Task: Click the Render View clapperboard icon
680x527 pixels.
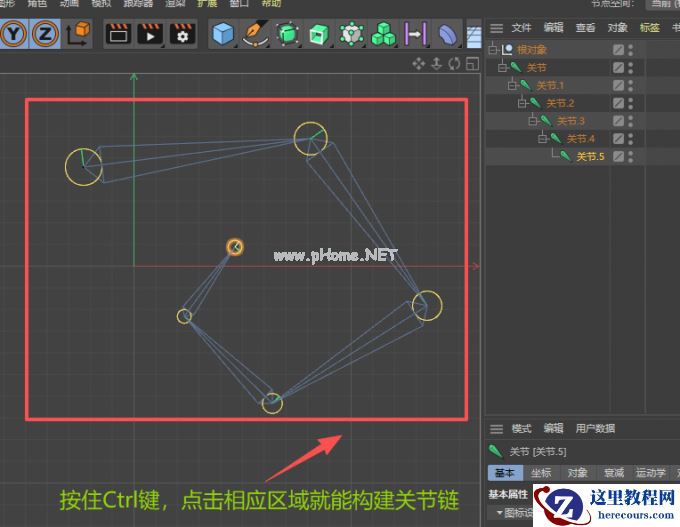Action: [x=118, y=34]
